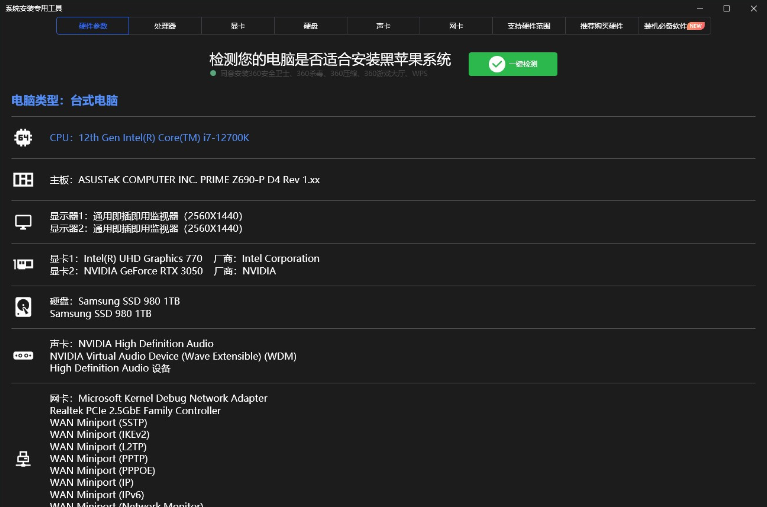Select the 硬件参数 tab

92,26
